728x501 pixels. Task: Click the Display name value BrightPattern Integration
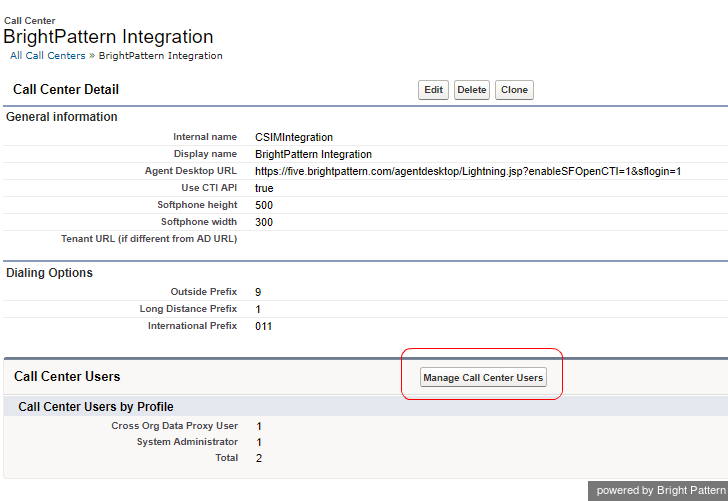[313, 154]
